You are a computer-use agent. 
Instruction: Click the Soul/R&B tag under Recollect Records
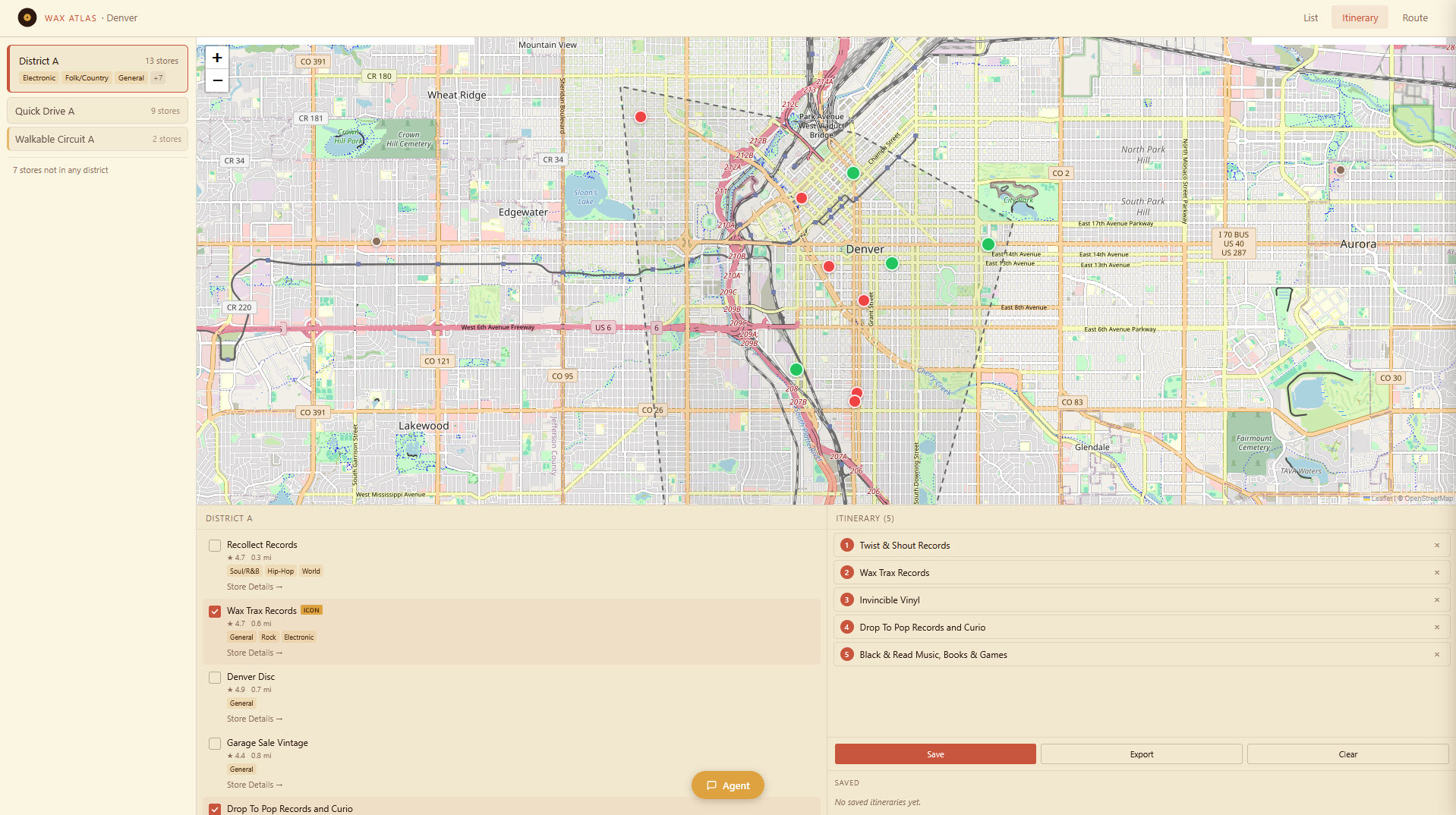tap(244, 571)
